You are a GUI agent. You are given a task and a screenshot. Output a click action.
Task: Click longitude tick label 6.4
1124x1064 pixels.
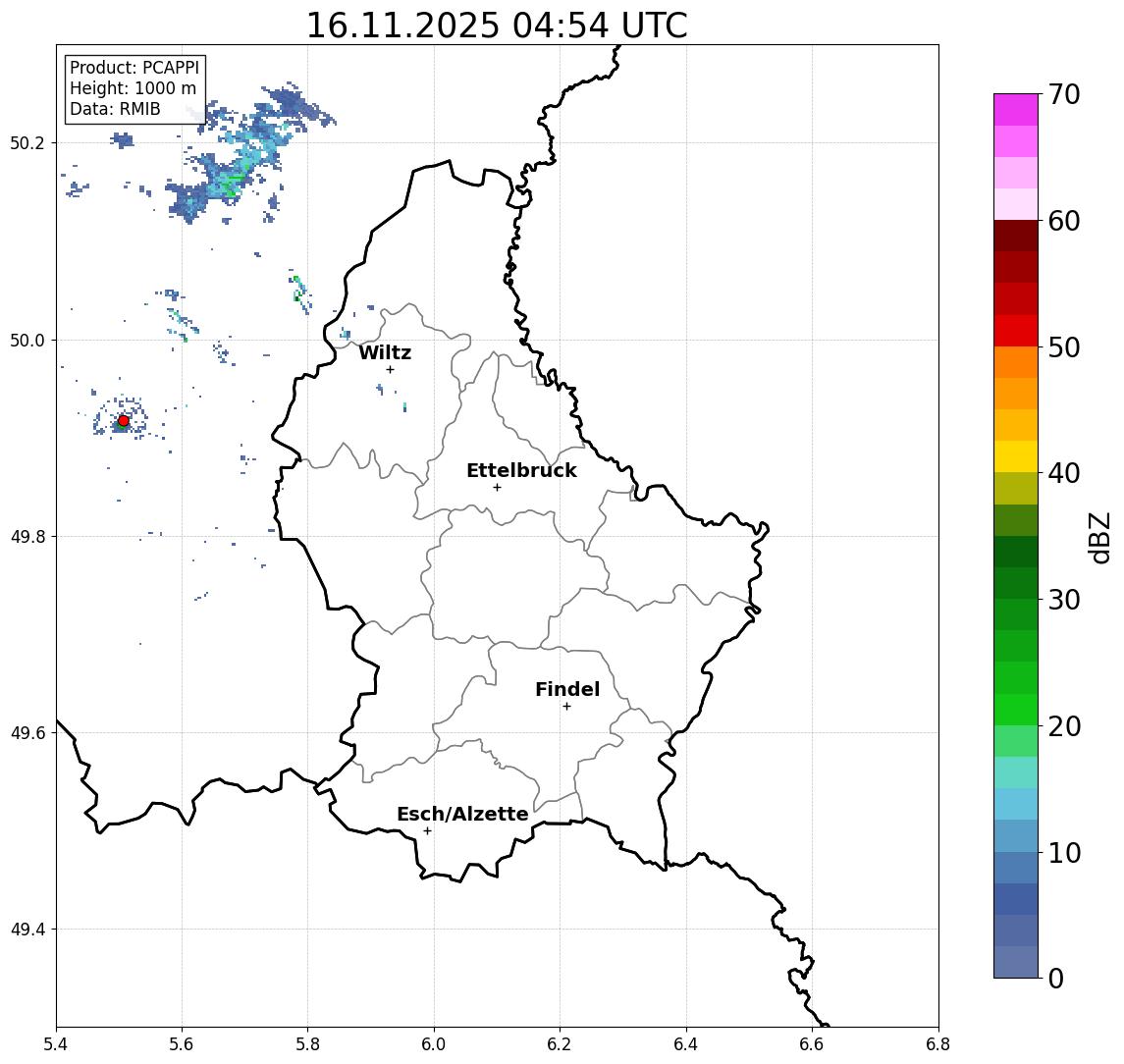(686, 1044)
